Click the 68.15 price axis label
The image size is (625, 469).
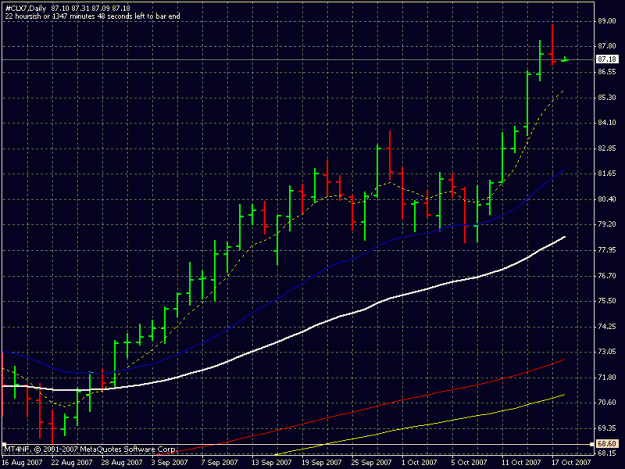[607, 453]
